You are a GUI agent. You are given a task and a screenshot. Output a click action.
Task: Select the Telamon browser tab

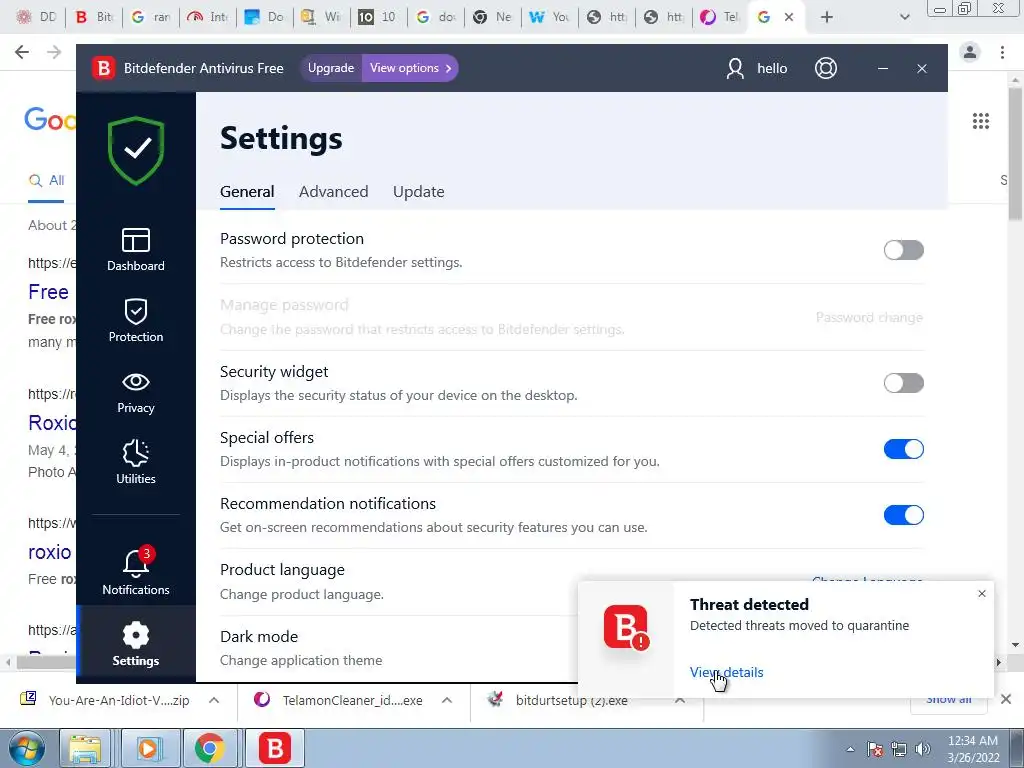click(x=719, y=17)
